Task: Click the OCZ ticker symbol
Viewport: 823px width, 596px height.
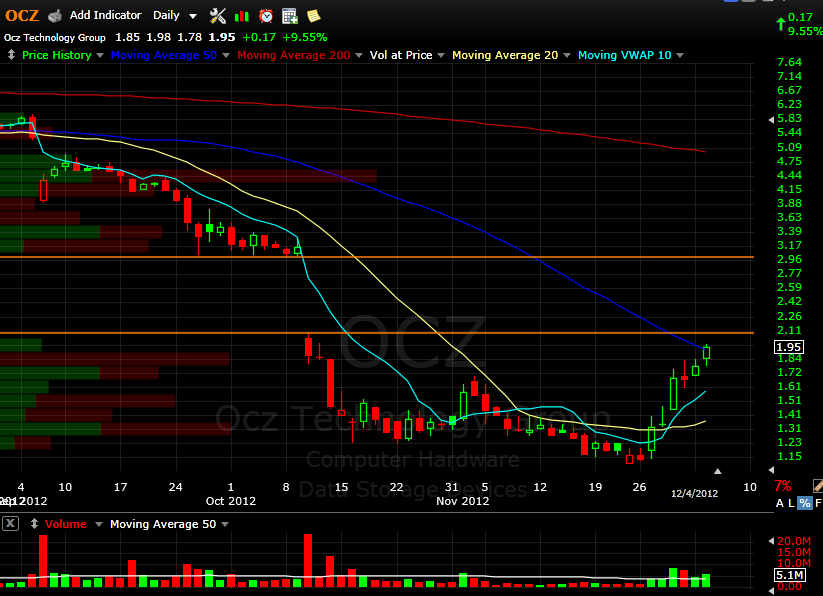Action: [x=22, y=16]
